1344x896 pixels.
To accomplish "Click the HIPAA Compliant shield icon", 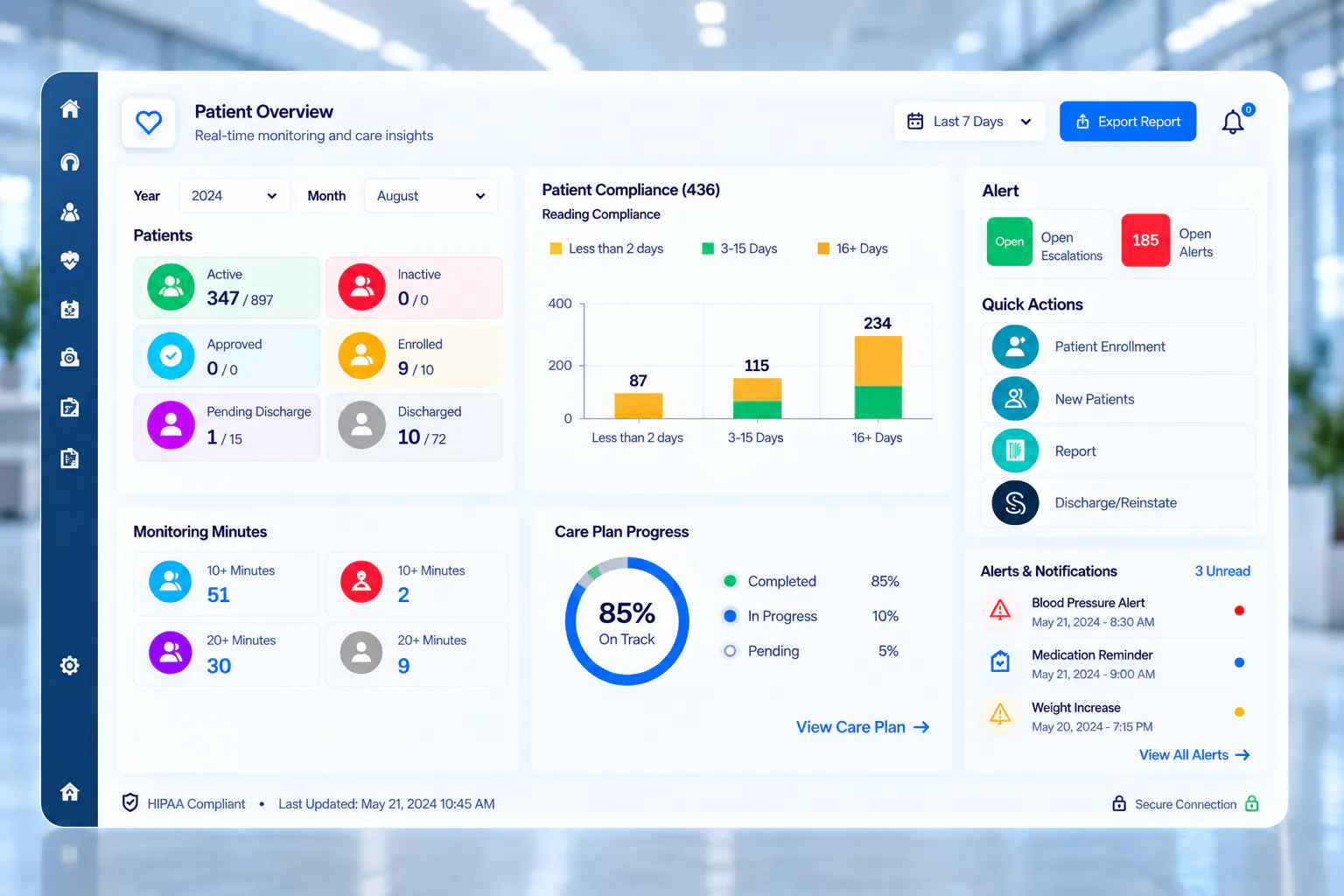I will pyautogui.click(x=130, y=803).
